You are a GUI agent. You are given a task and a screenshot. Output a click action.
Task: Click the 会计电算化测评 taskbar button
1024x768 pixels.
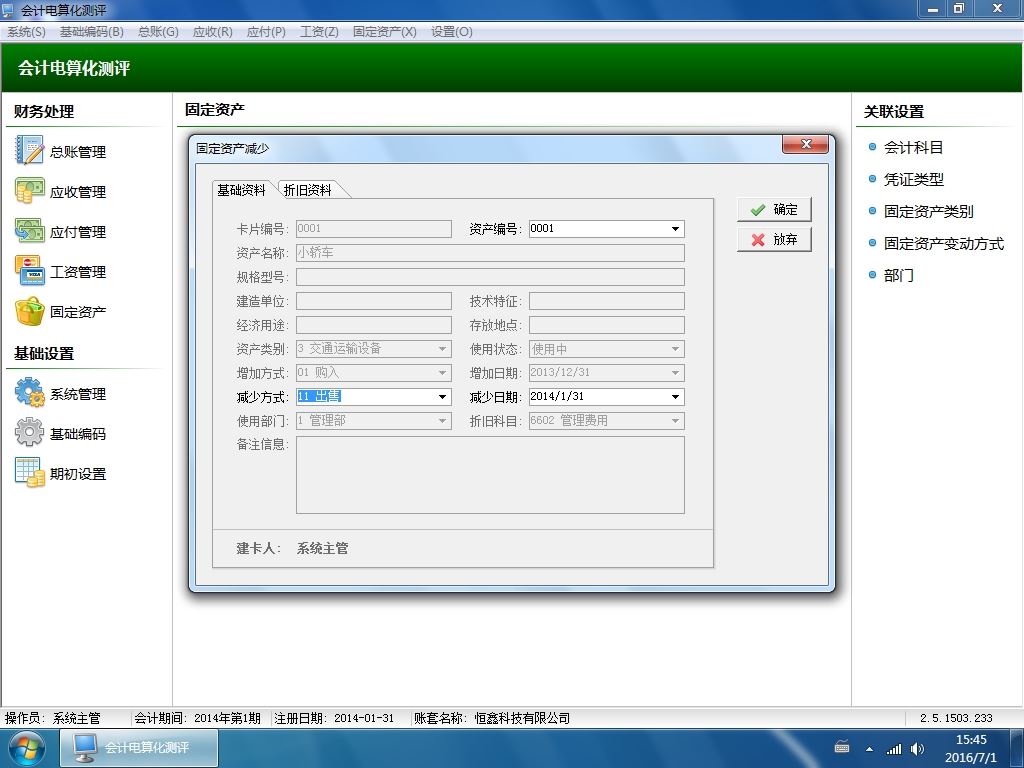point(139,748)
